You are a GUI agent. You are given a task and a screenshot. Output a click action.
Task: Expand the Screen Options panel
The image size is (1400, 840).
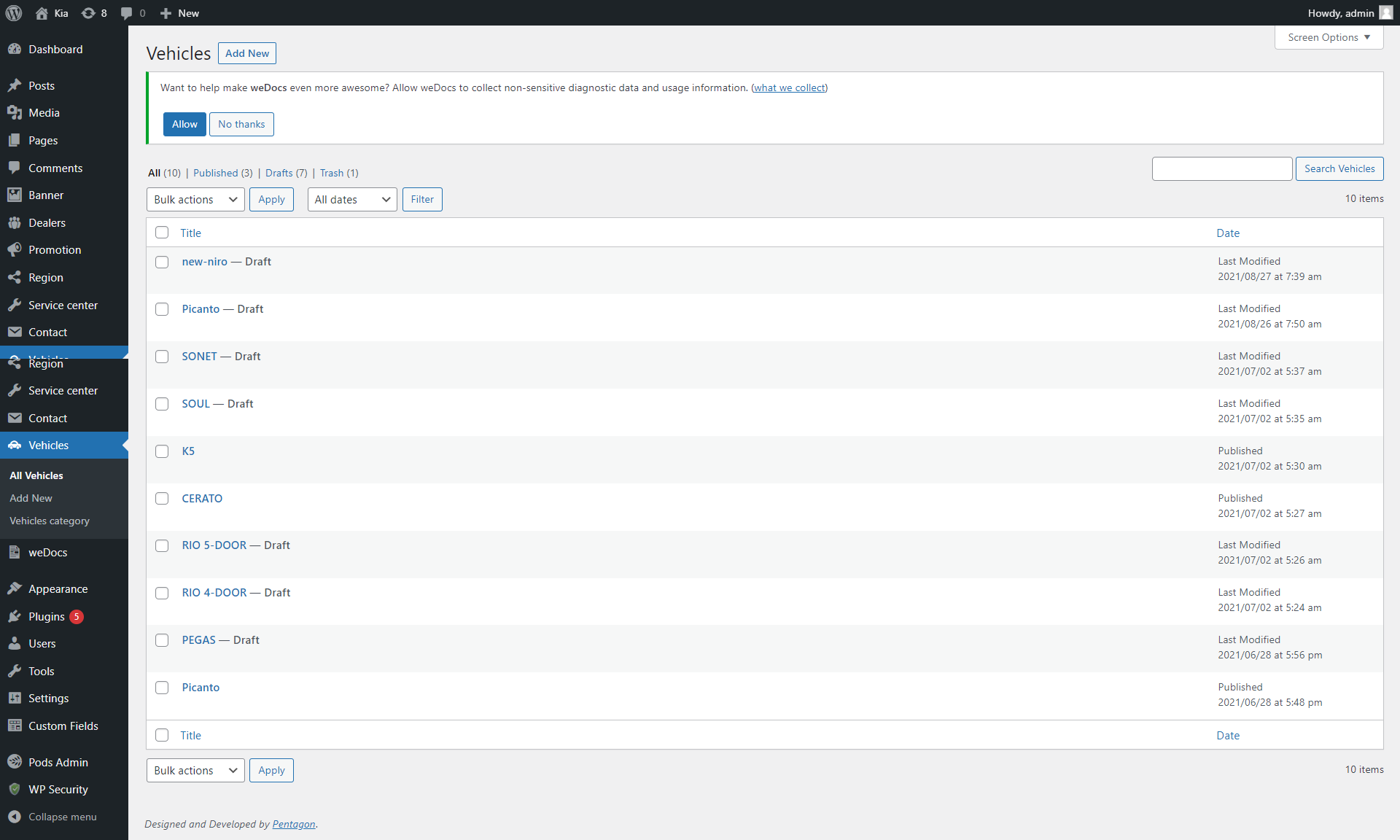(1329, 37)
